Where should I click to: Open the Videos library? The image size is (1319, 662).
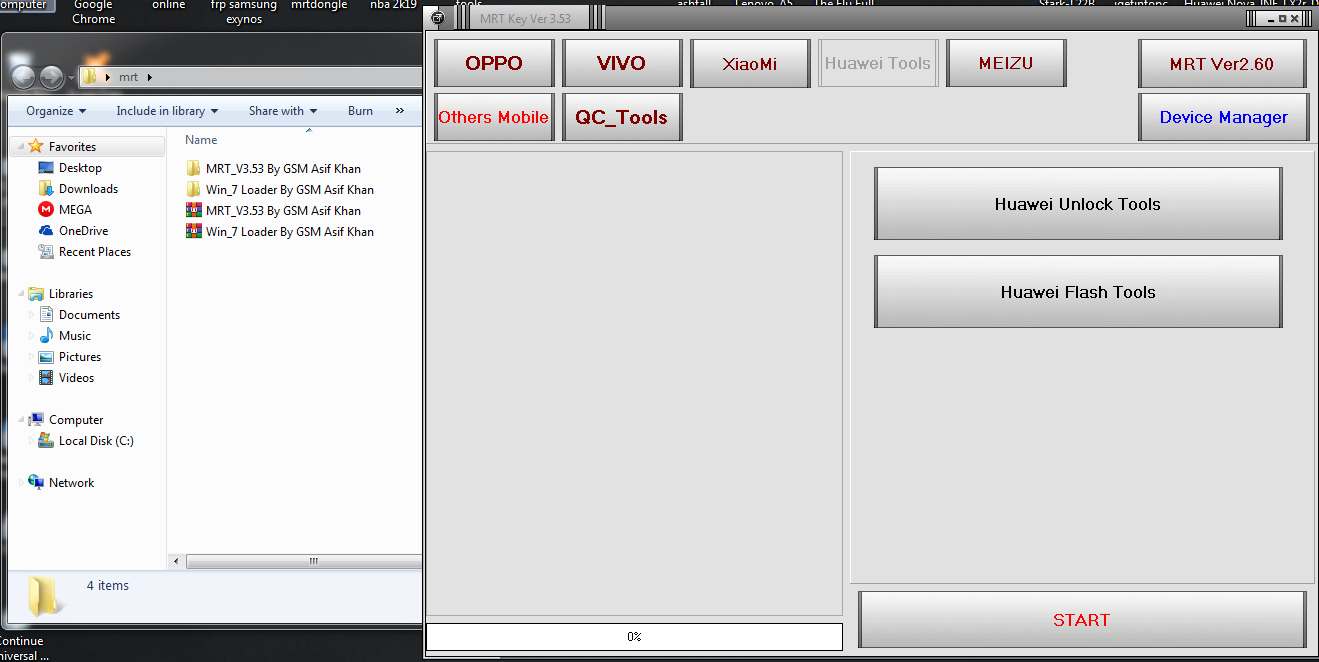pos(76,378)
